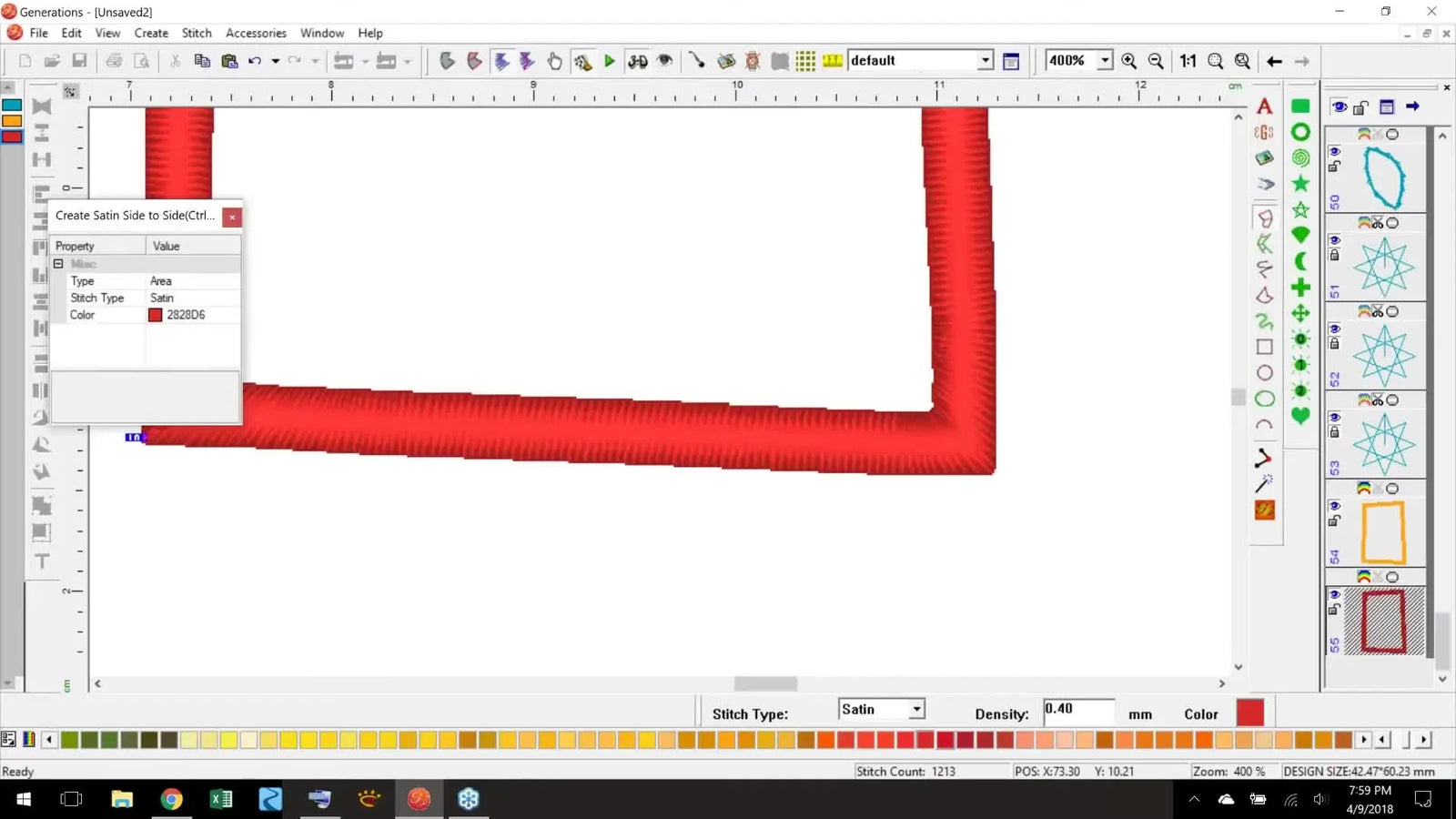Click the blue forward arrow in the layers panel

point(1413,106)
